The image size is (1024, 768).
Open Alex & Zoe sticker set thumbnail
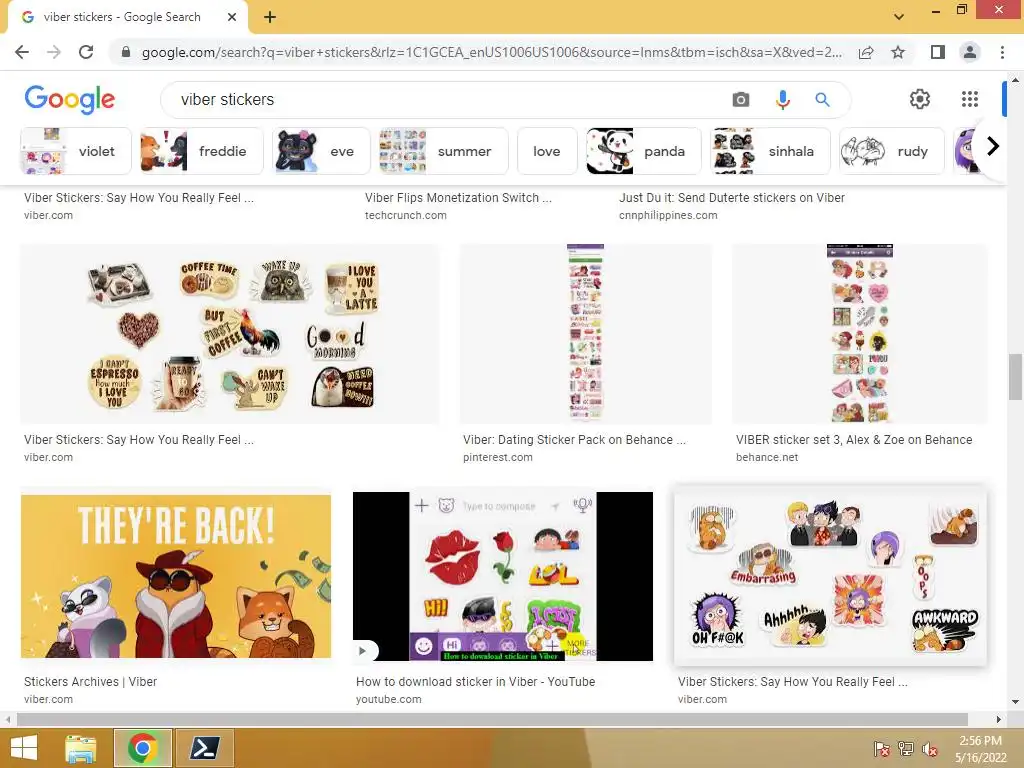click(859, 334)
